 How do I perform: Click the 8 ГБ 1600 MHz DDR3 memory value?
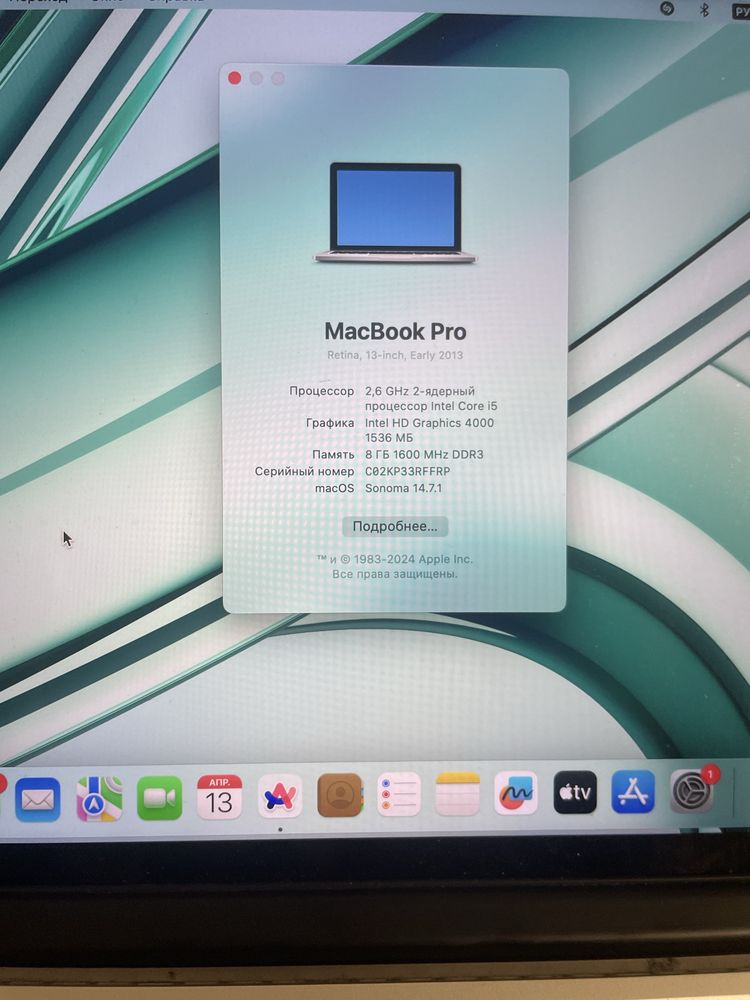tap(424, 455)
